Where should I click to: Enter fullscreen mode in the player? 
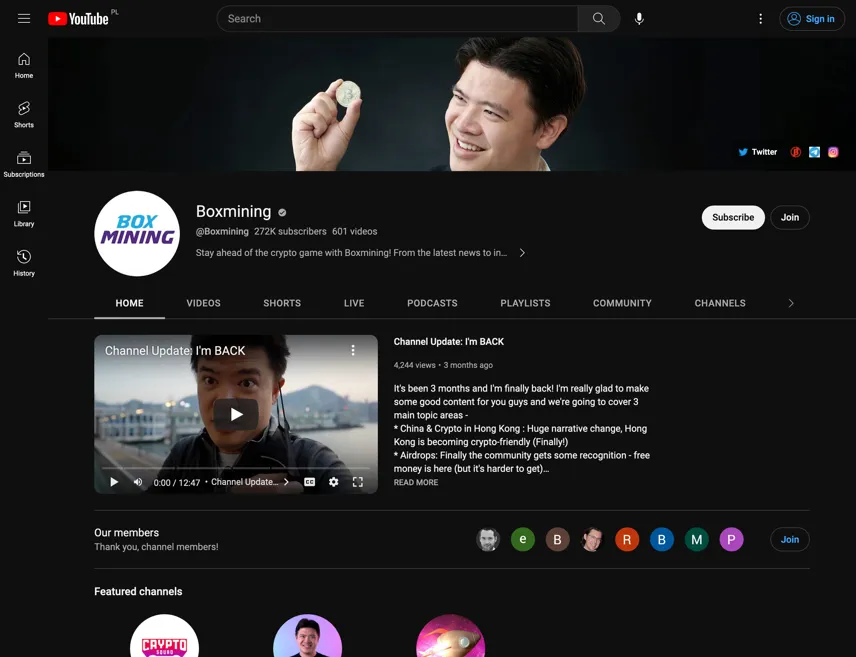(358, 482)
